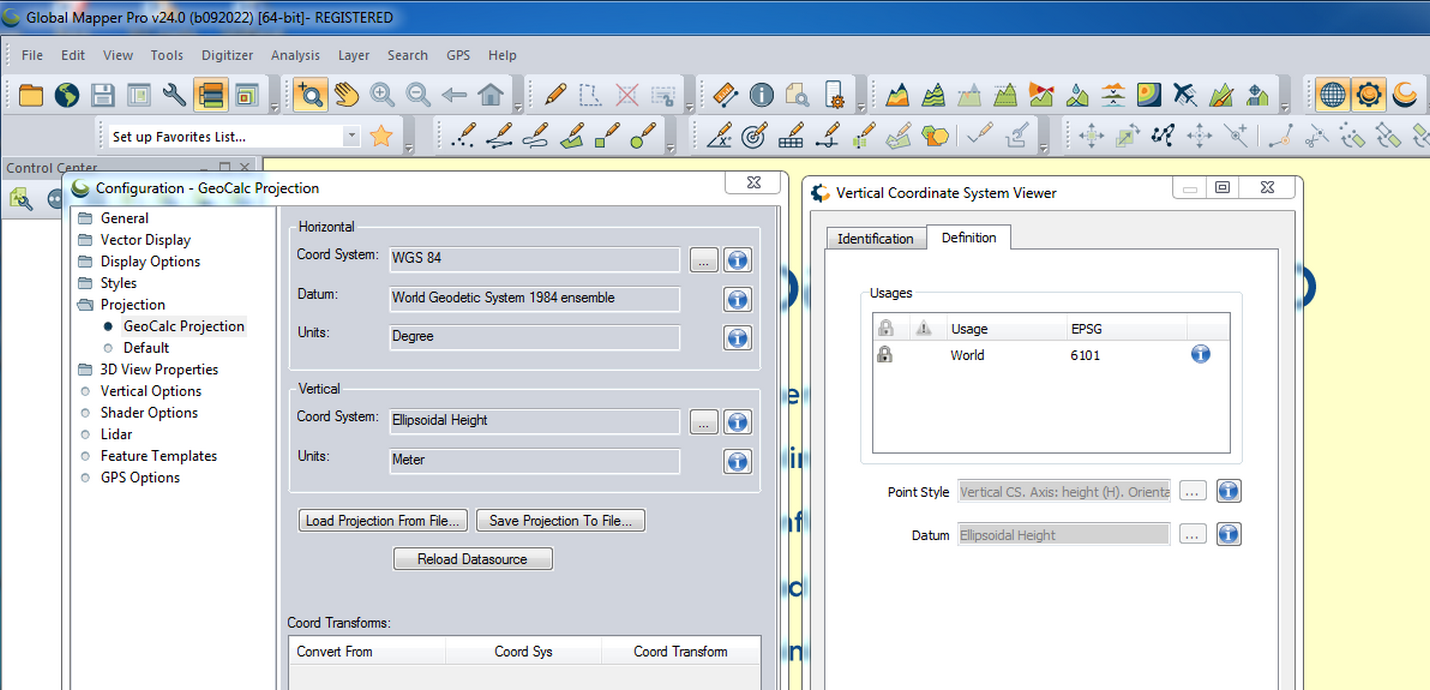This screenshot has height=690, width=1430.
Task: Select the Feature Info tool
Action: tap(762, 95)
